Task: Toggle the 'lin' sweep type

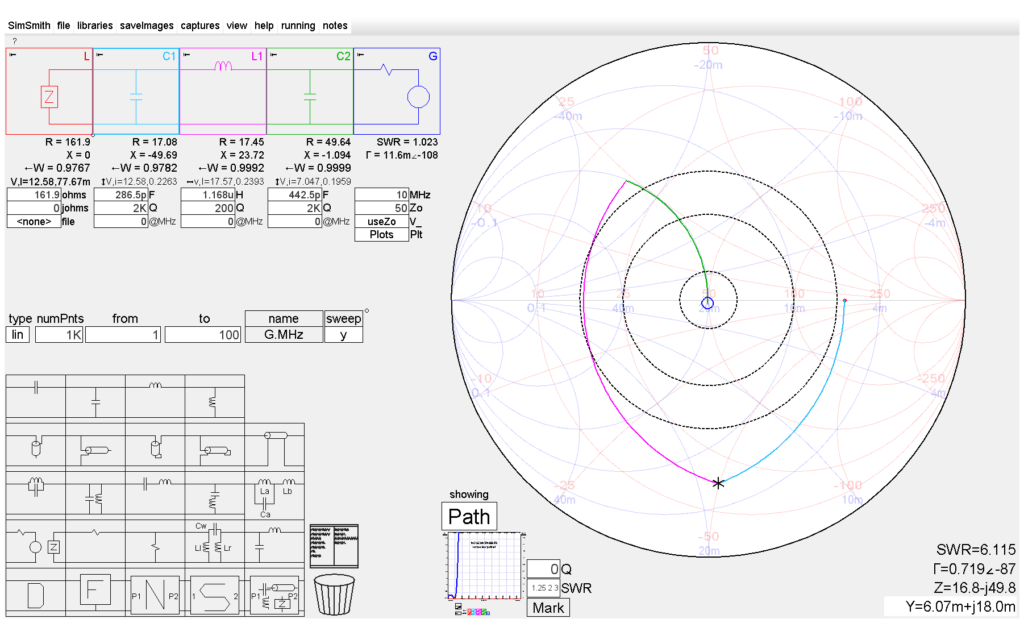Action: pos(18,335)
